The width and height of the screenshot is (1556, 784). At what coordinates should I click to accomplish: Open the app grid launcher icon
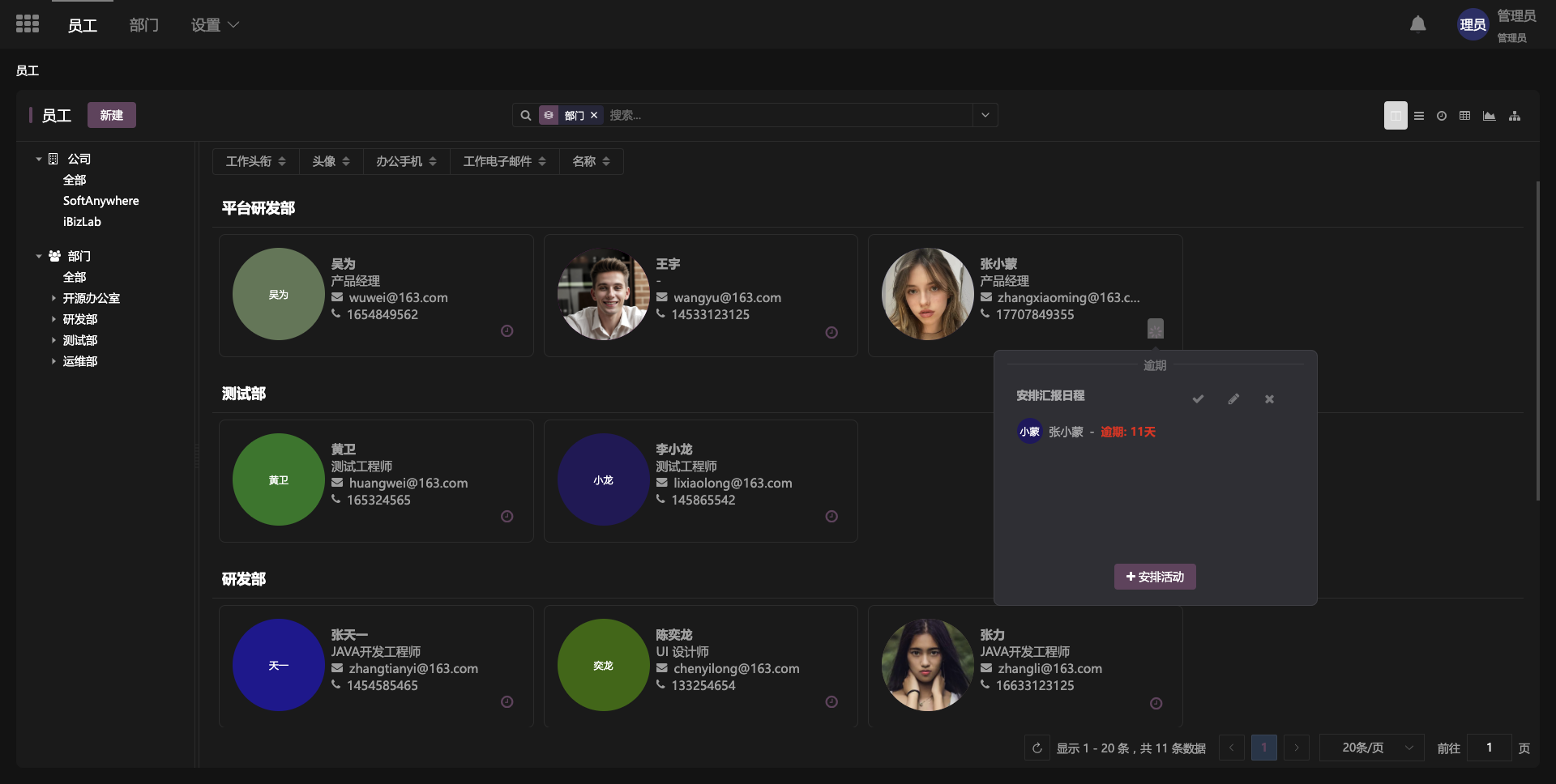pos(28,24)
